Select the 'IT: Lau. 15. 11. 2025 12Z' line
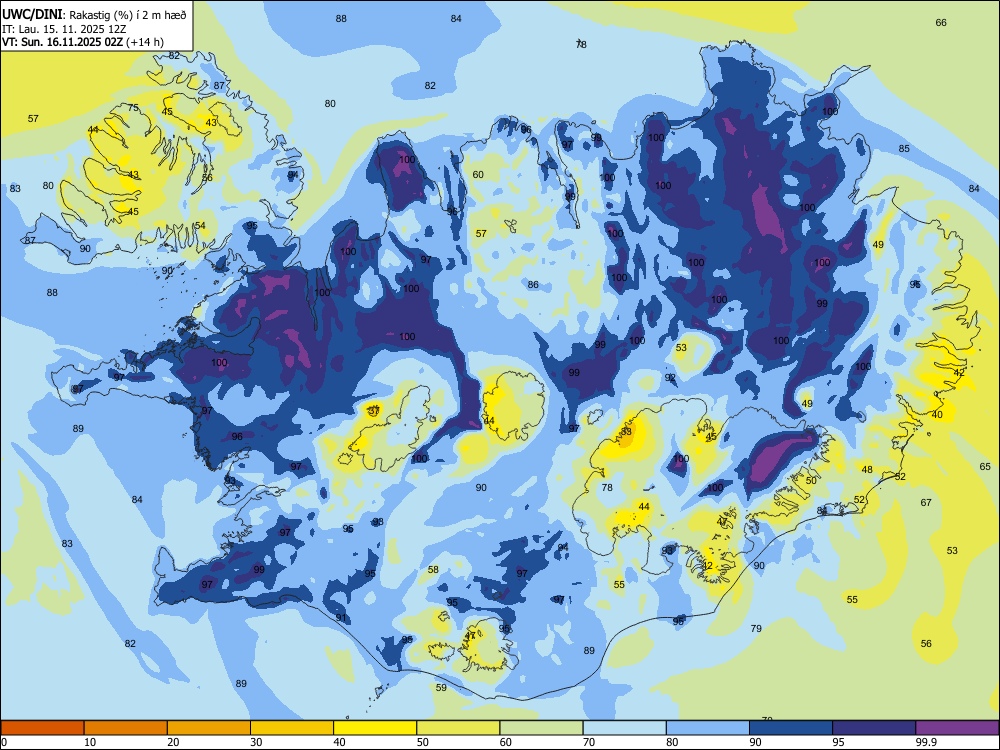Image resolution: width=1000 pixels, height=750 pixels. [x=66, y=29]
